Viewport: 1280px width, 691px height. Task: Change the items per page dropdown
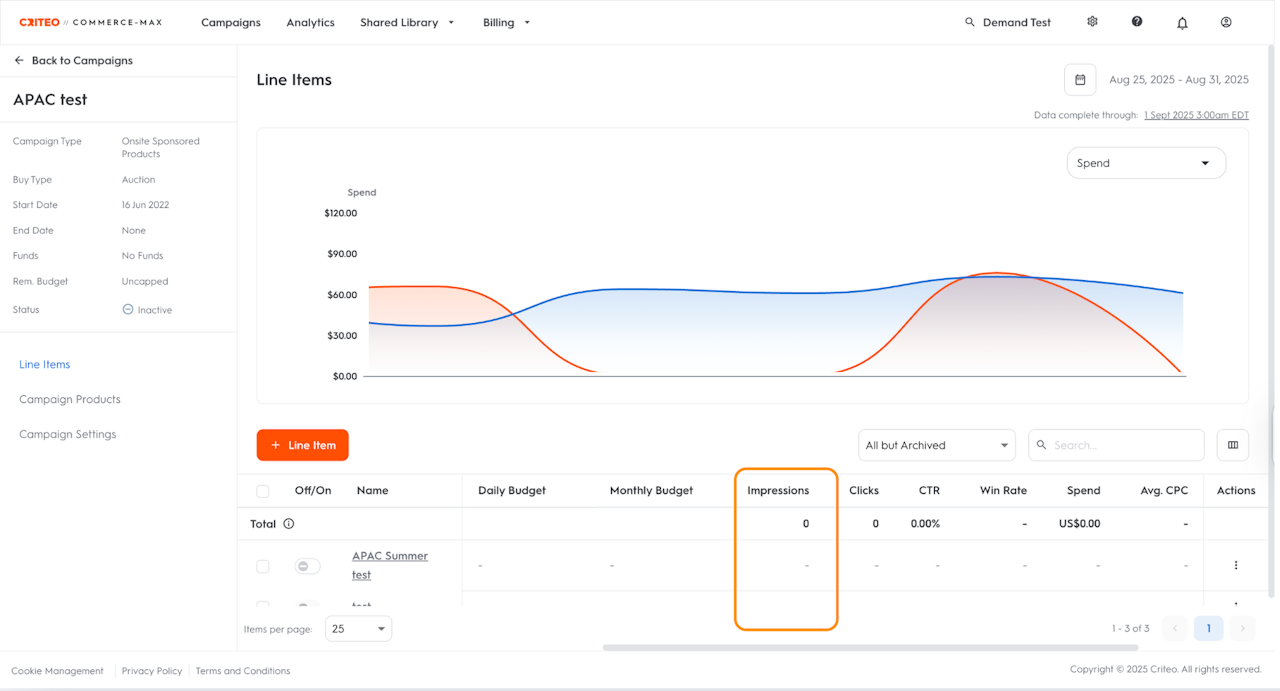358,629
